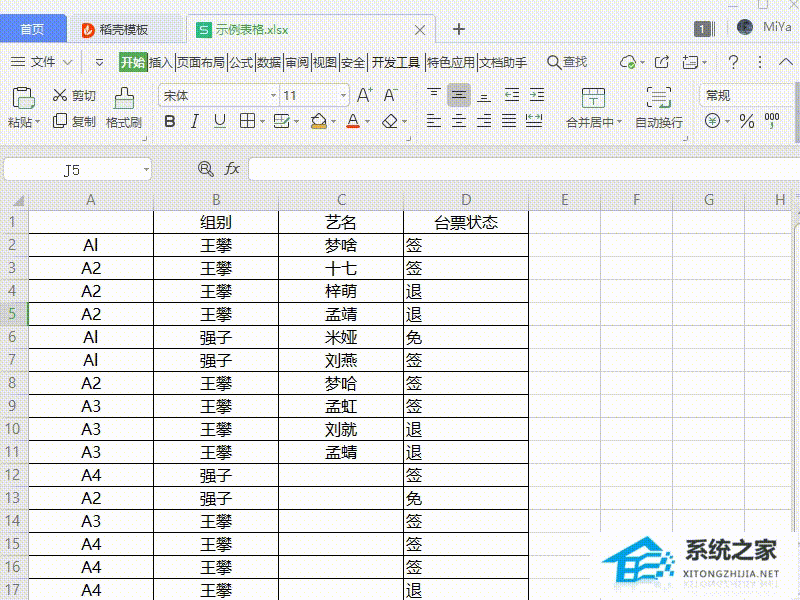800x600 pixels.
Task: Switch to the 插入 (Insert) ribbon tab
Action: [161, 62]
